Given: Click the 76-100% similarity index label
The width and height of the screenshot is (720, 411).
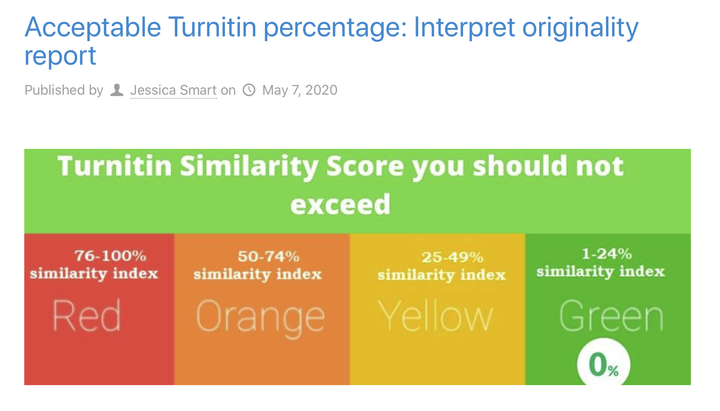Looking at the screenshot, I should (94, 265).
